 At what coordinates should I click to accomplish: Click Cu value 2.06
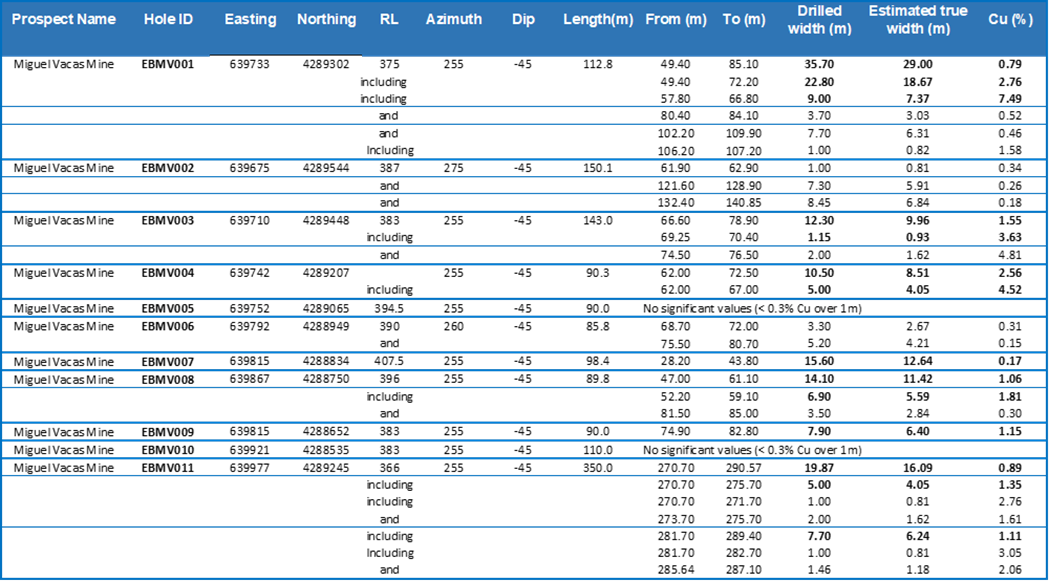tap(1010, 570)
